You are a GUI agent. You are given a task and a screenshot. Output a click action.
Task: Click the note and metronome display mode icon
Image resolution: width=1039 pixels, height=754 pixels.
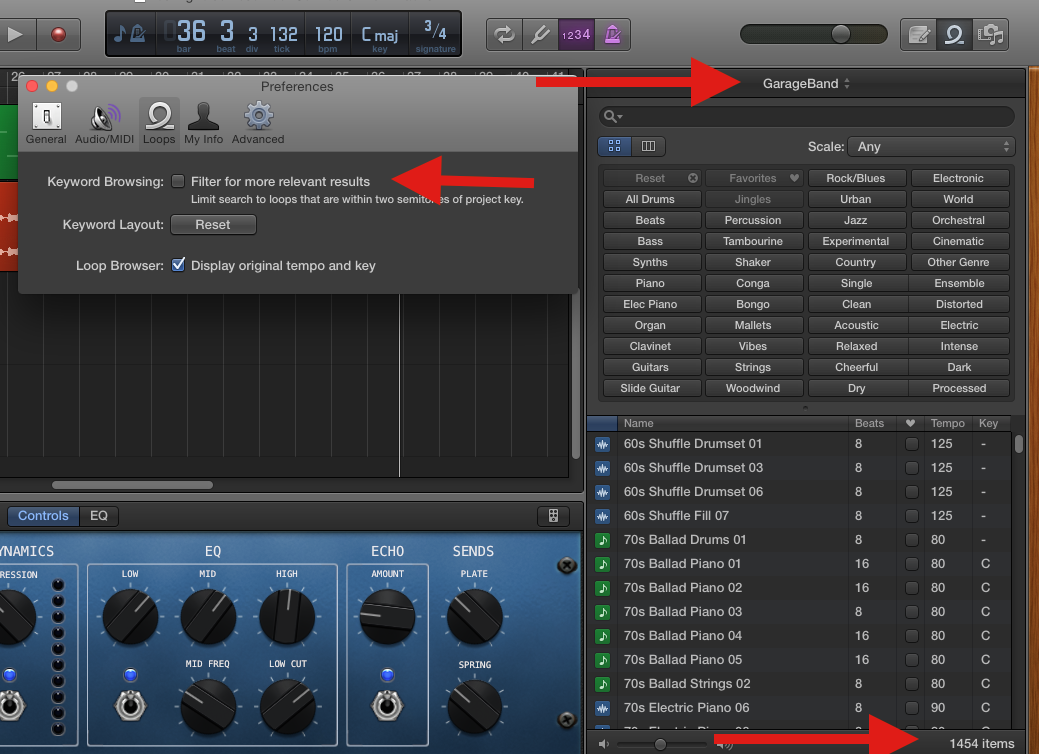pos(130,33)
